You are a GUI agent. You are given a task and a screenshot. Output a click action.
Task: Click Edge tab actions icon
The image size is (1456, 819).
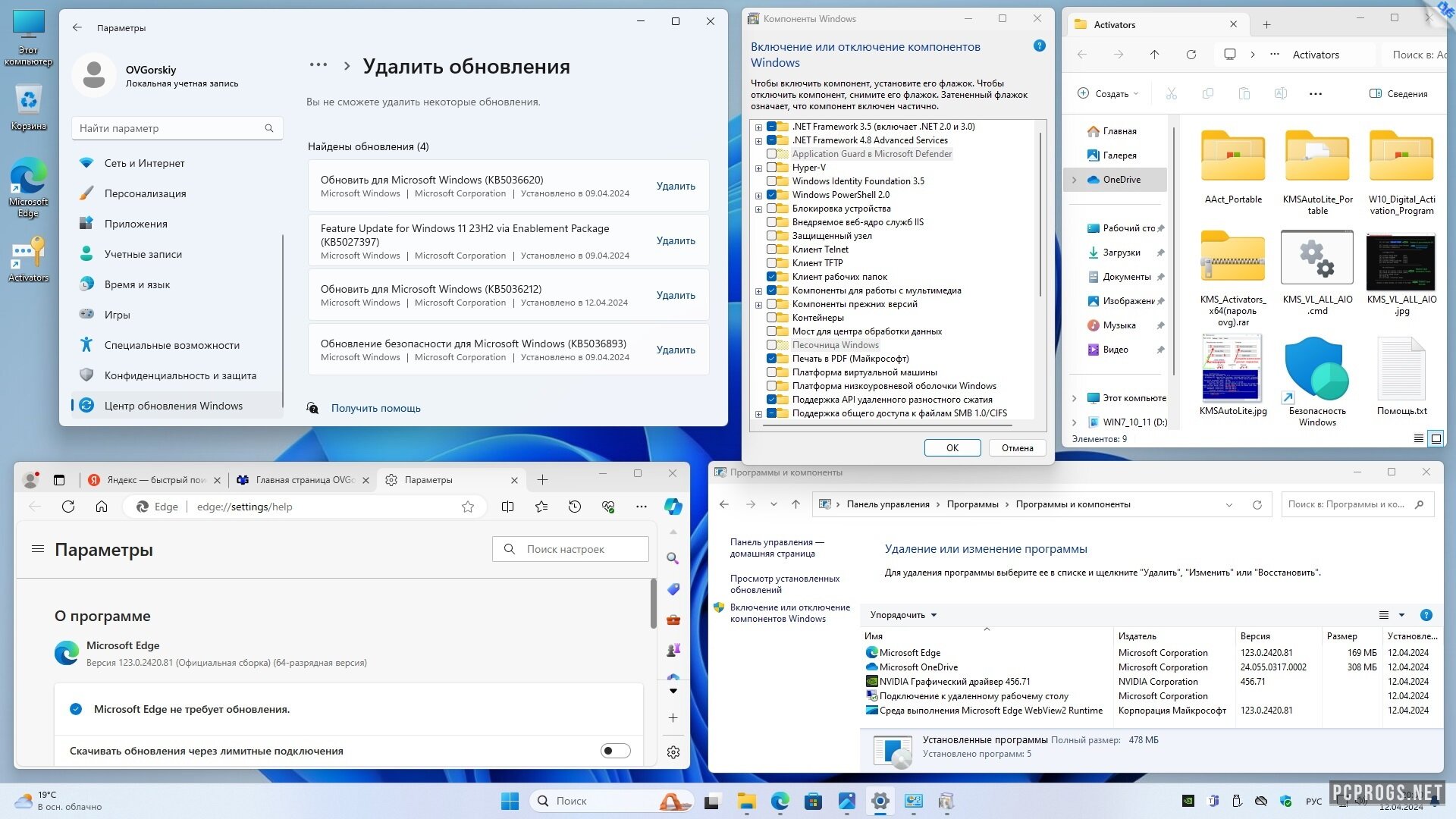click(59, 480)
